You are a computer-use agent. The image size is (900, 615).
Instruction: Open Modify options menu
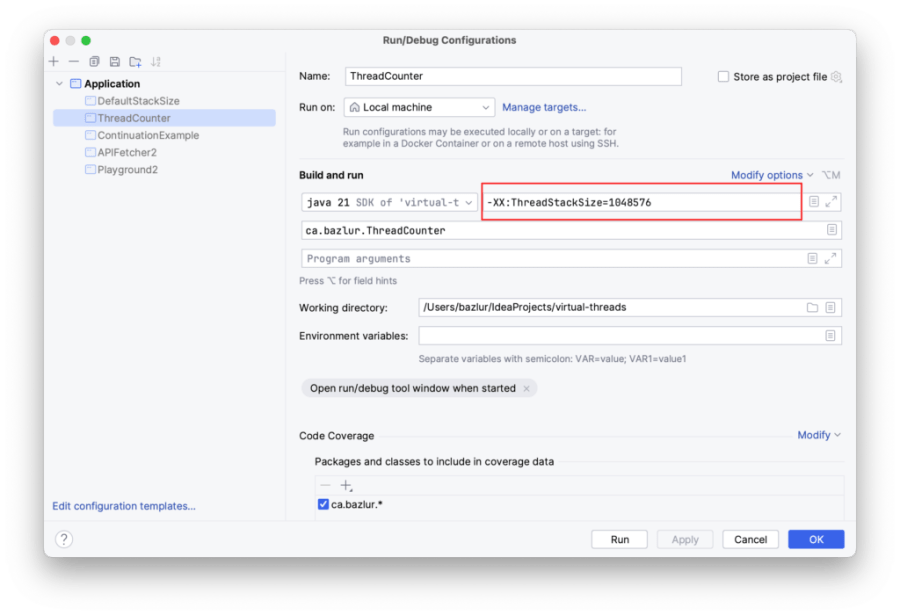[771, 175]
